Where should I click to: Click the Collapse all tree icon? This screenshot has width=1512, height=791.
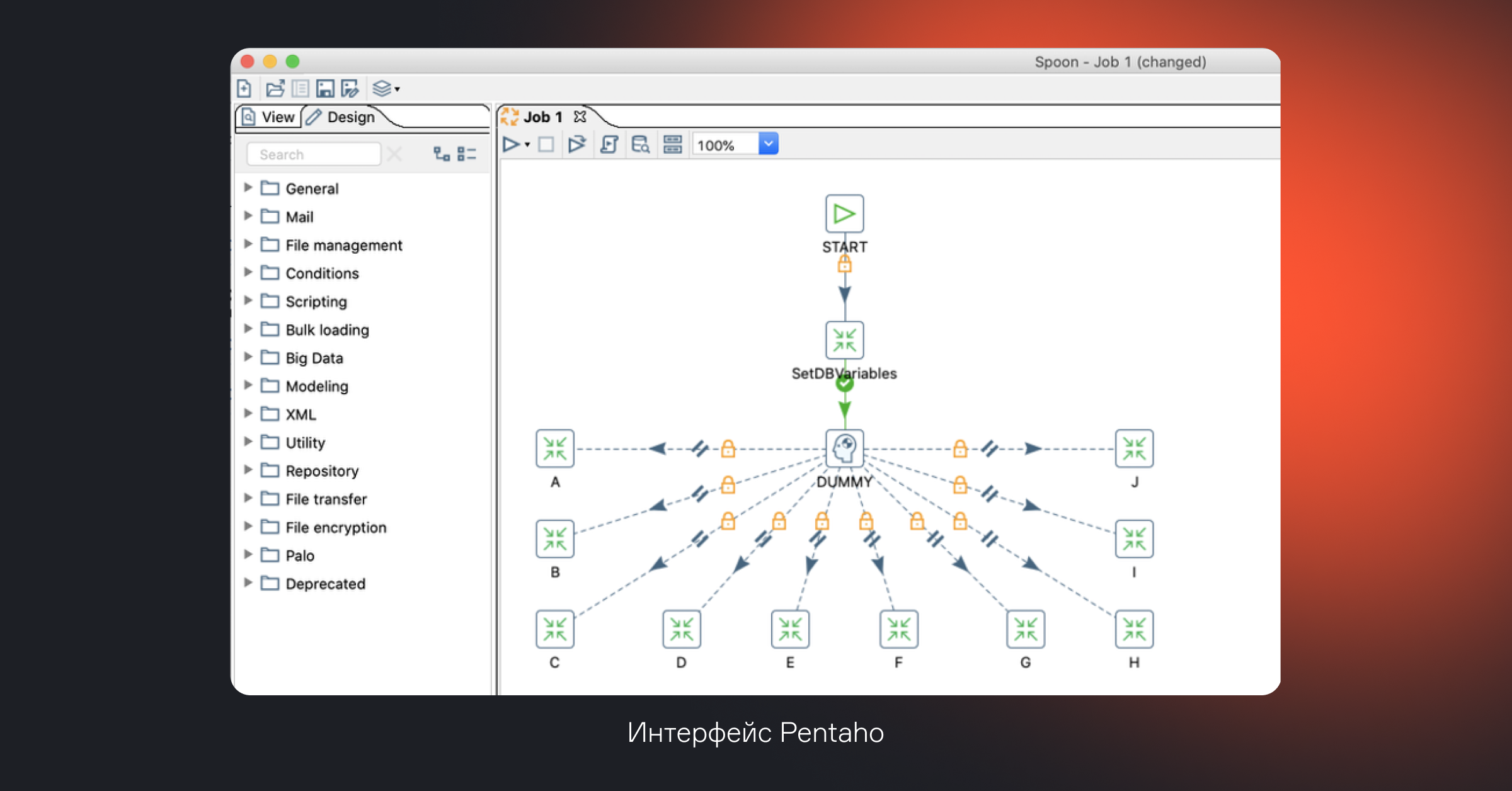pos(467,154)
